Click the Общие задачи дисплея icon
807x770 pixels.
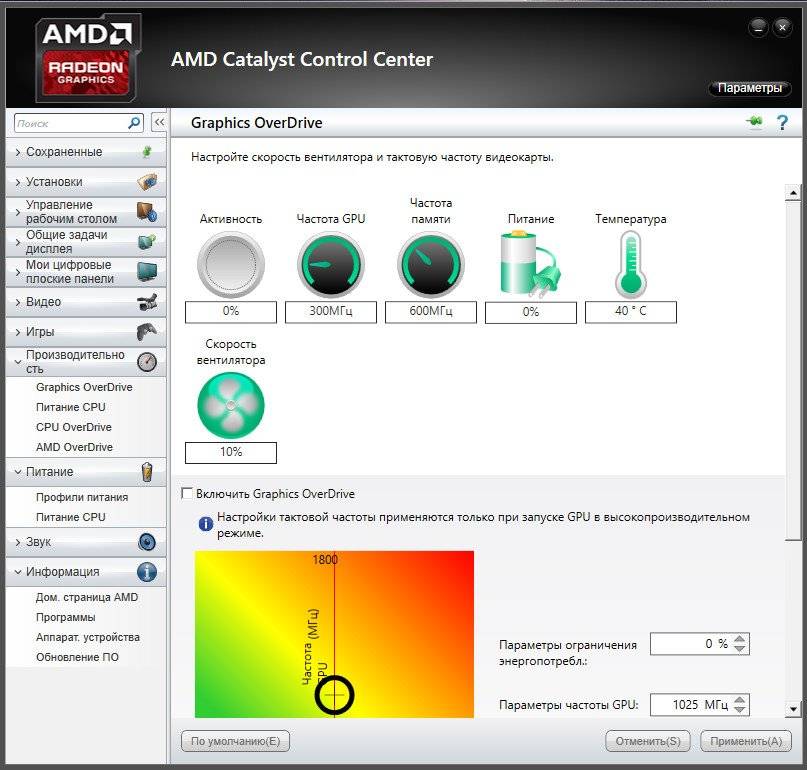[x=147, y=241]
